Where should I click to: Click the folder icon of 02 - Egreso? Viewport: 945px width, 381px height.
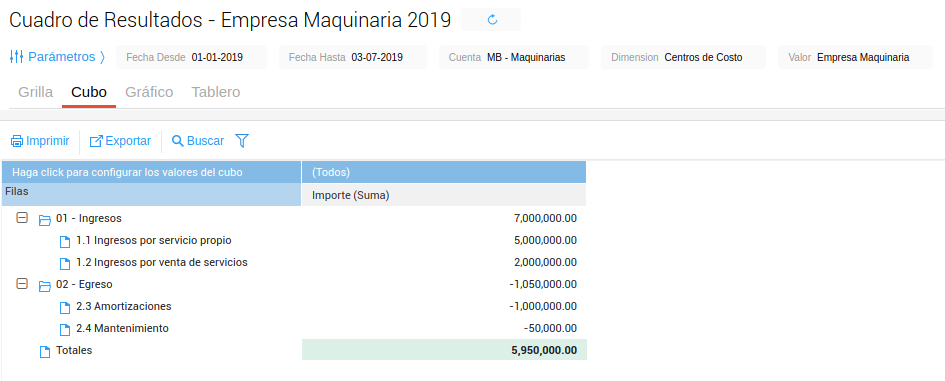pyautogui.click(x=44, y=285)
